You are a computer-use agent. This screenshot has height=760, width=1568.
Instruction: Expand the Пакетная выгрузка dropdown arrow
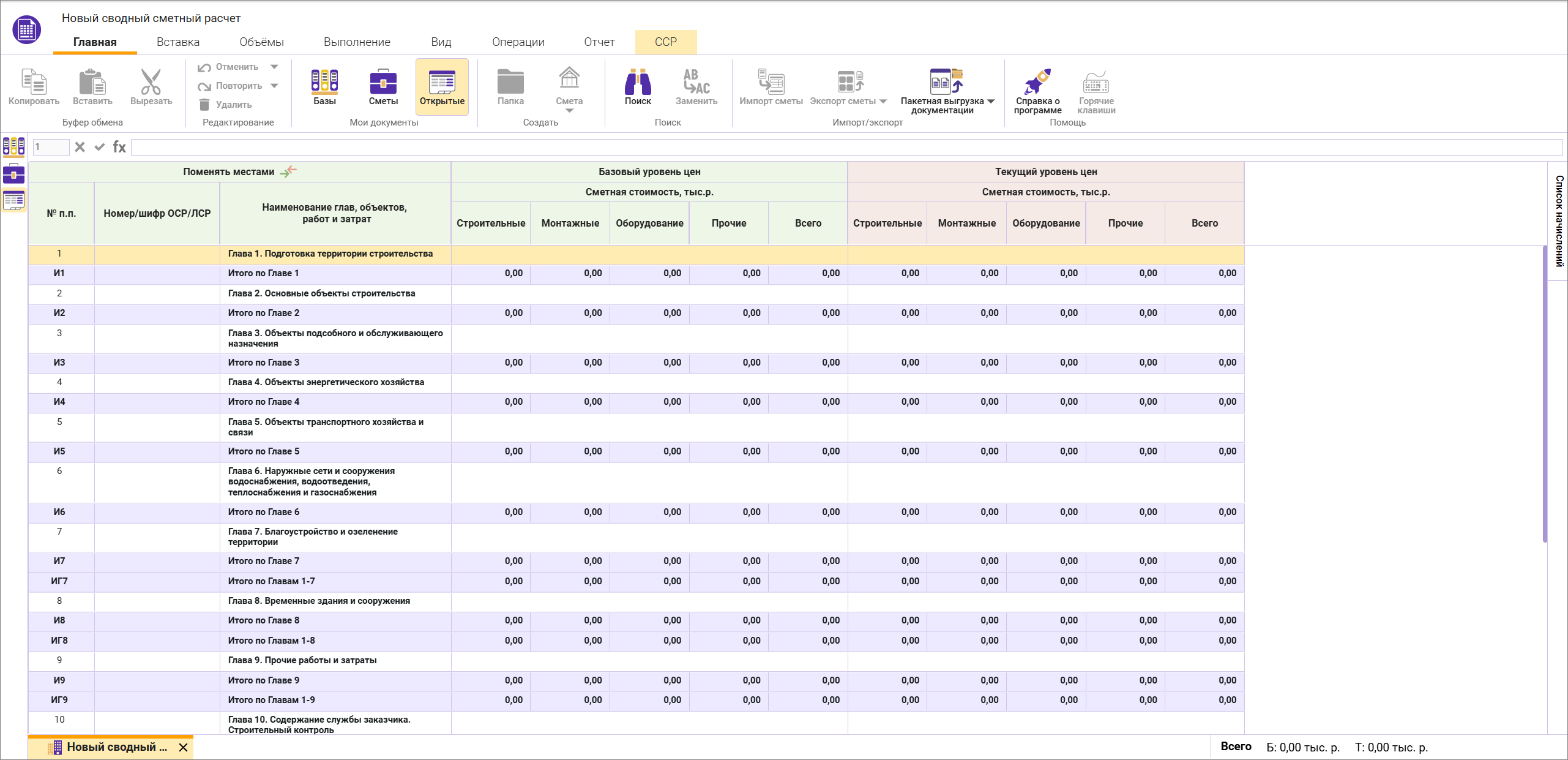(991, 101)
